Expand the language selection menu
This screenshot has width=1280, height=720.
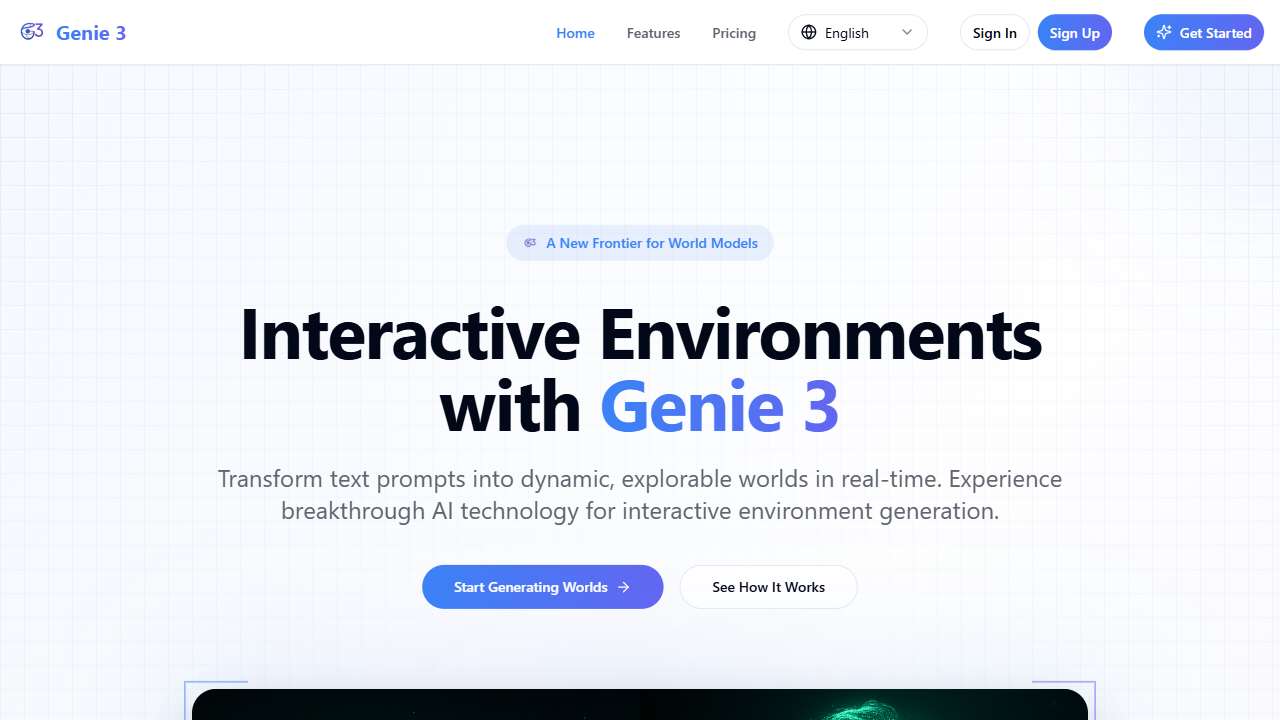pos(857,32)
